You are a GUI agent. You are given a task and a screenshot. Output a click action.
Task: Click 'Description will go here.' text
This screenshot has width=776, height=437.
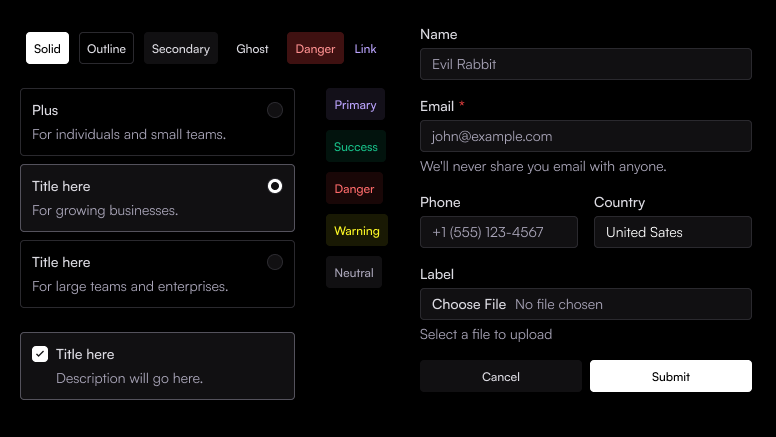pyautogui.click(x=130, y=378)
